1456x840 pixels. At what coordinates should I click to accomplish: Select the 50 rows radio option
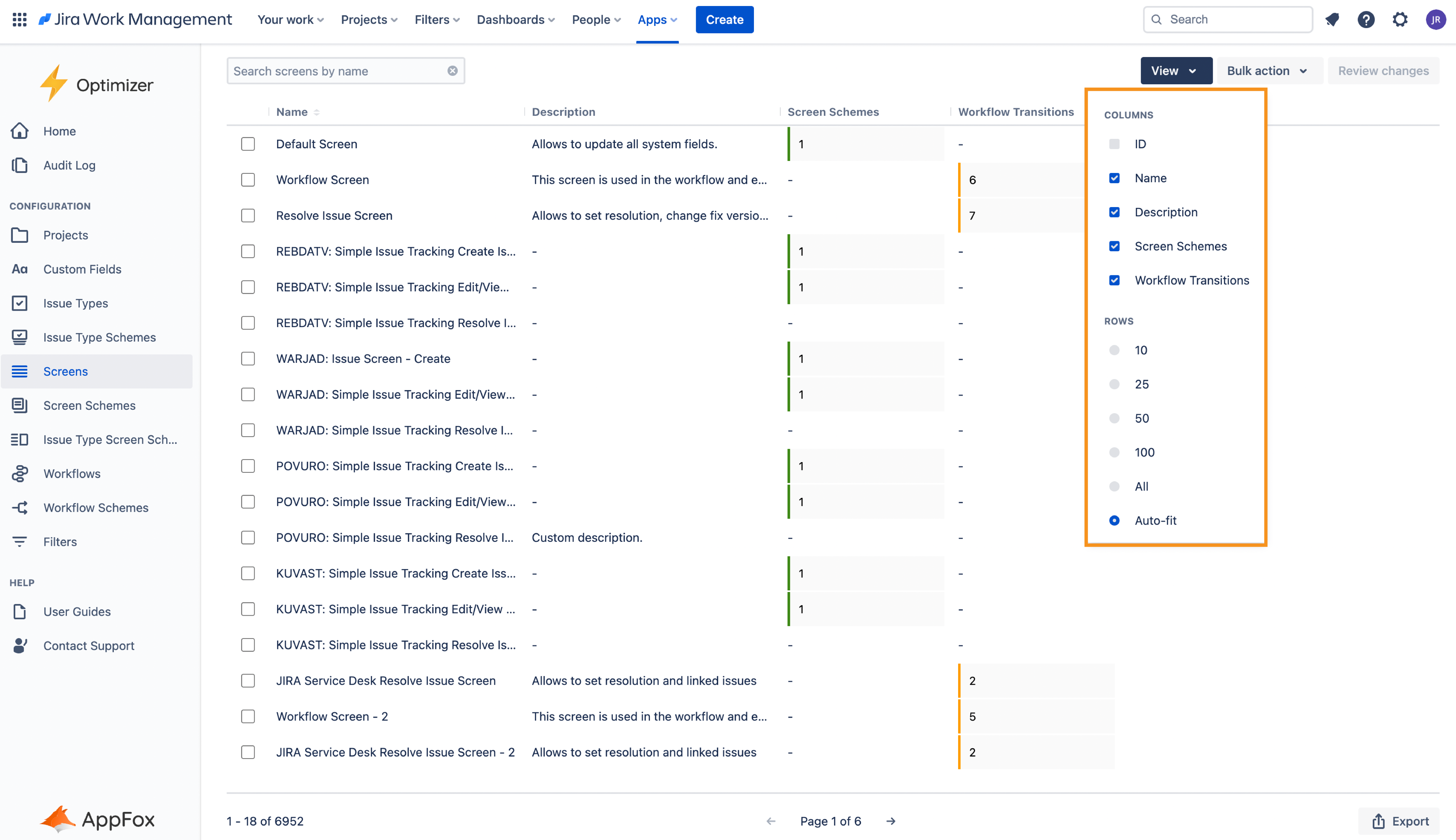tap(1114, 418)
